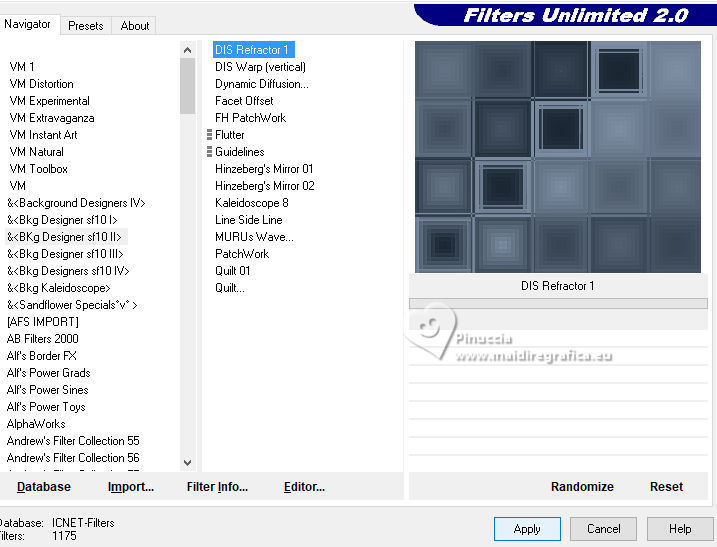Select the VM Toolbox category
This screenshot has width=717, height=547.
[38, 169]
